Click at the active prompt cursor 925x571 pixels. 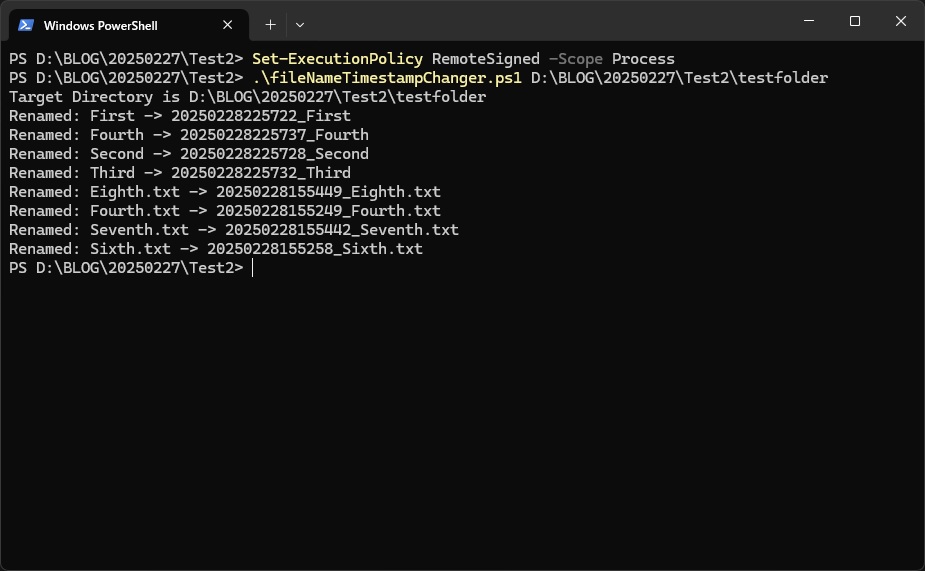pos(252,268)
